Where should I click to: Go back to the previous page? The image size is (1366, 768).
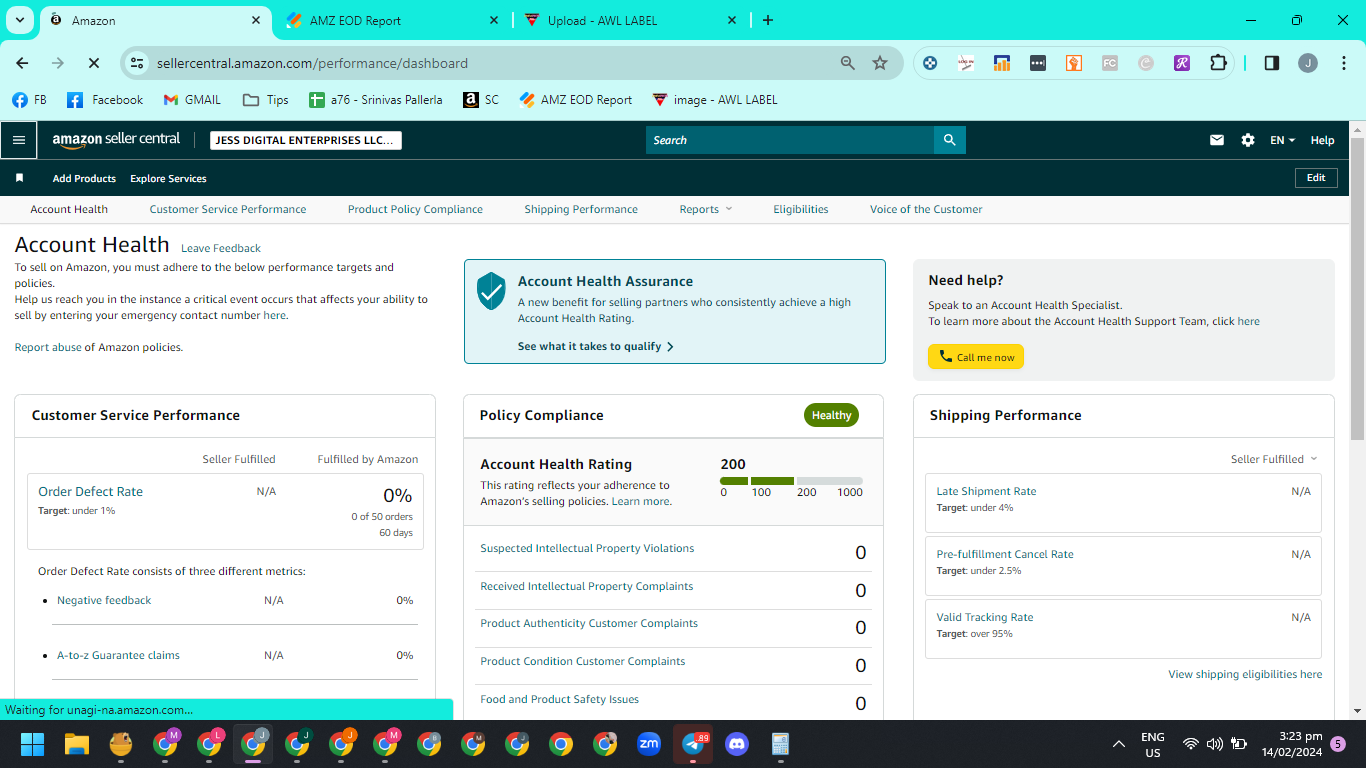[x=22, y=63]
